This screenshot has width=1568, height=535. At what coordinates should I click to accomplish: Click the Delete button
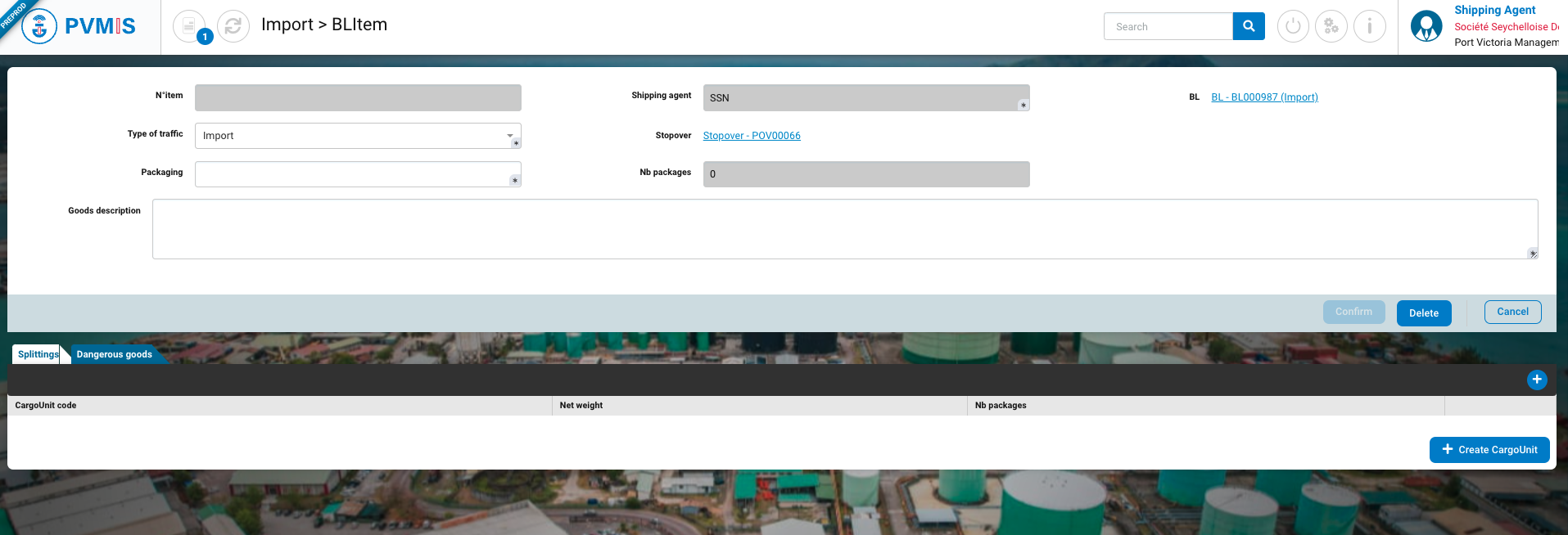[x=1423, y=313]
